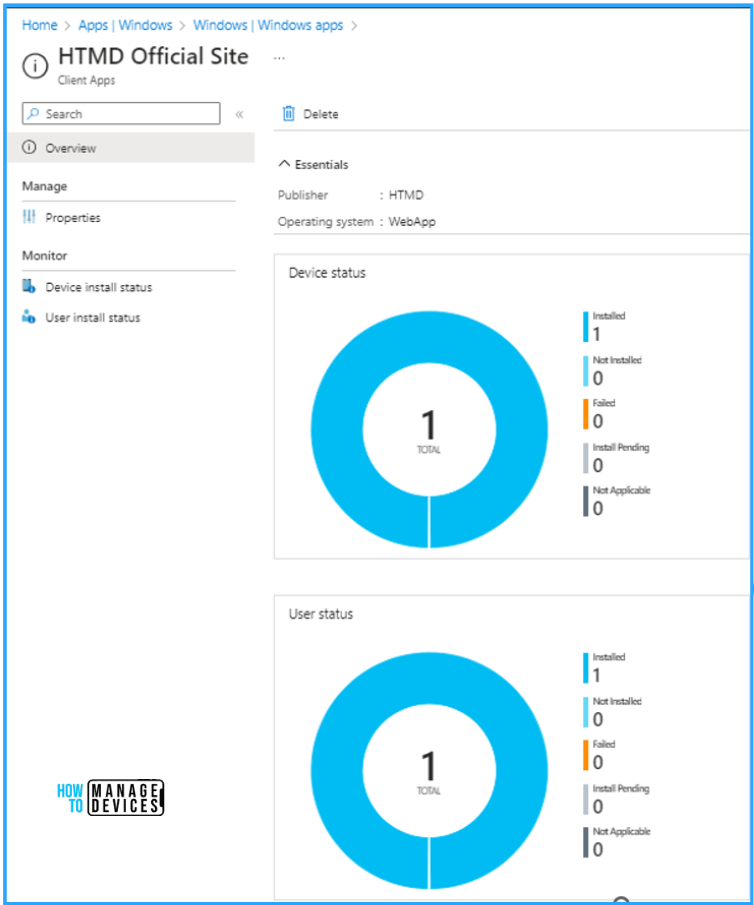Open User install status

click(x=93, y=317)
